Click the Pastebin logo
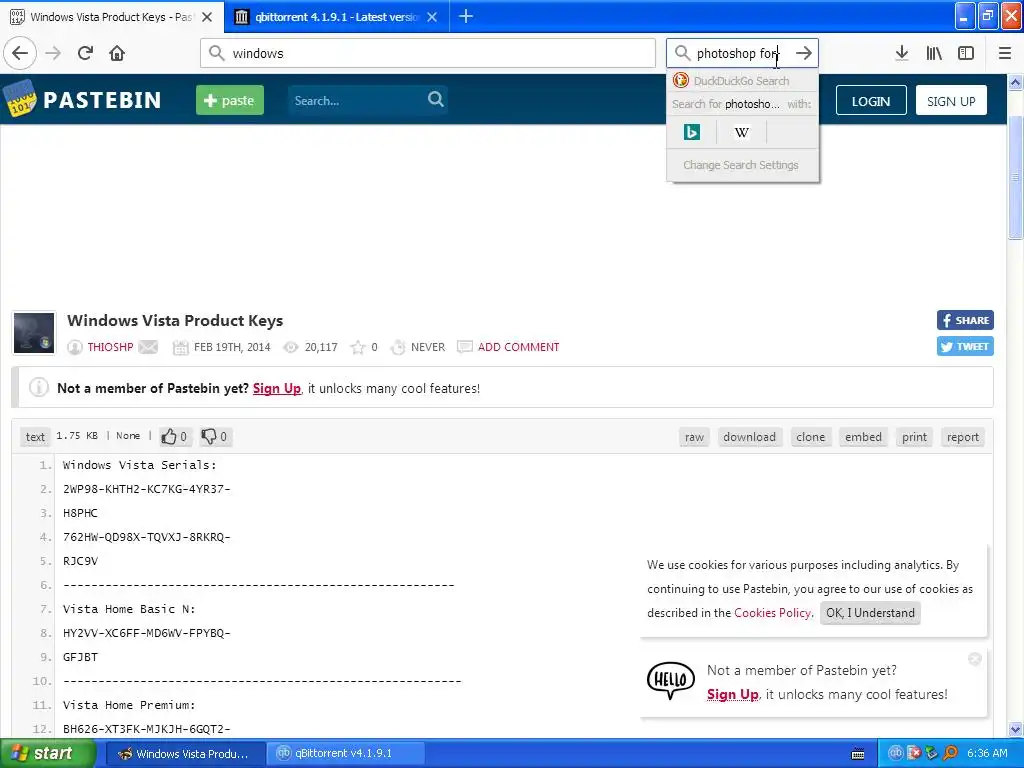The height and width of the screenshot is (768, 1024). coord(83,99)
